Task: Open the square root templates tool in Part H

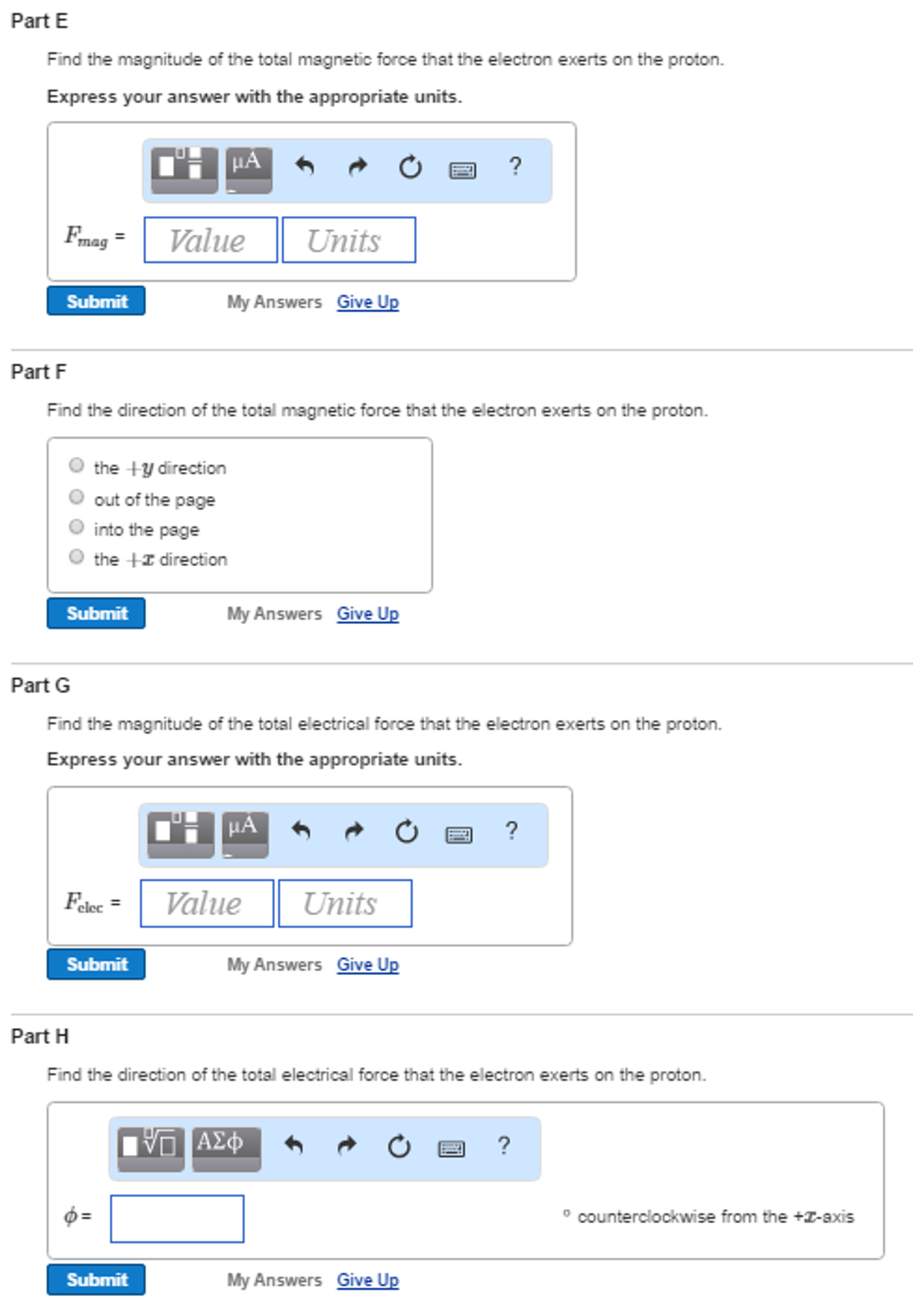Action: (x=151, y=1148)
